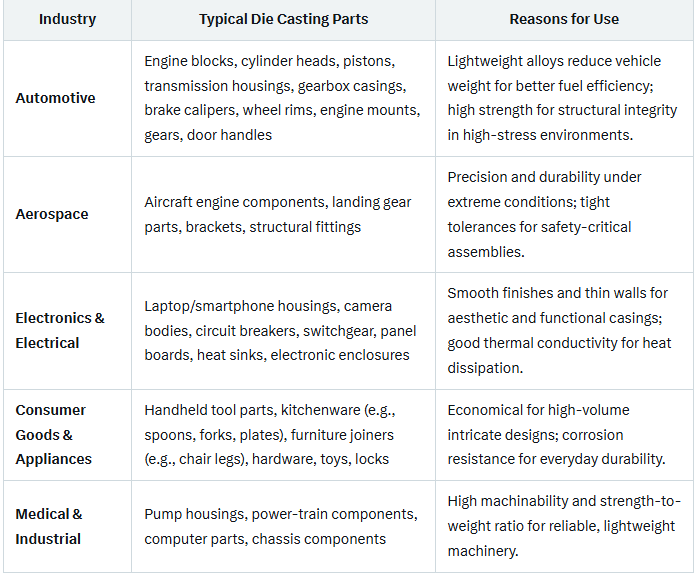Click the Reasons for Use header
The height and width of the screenshot is (575, 699).
pos(564,19)
